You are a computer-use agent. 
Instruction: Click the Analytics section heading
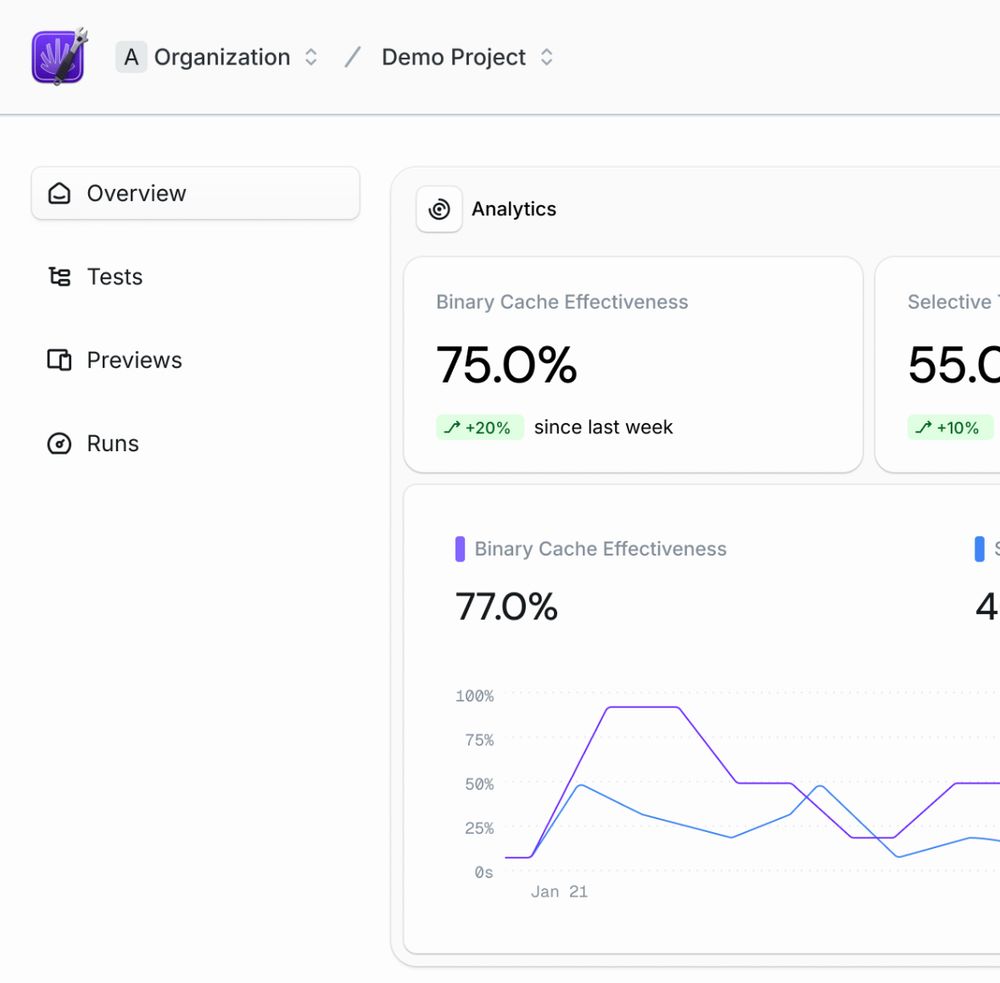tap(514, 209)
